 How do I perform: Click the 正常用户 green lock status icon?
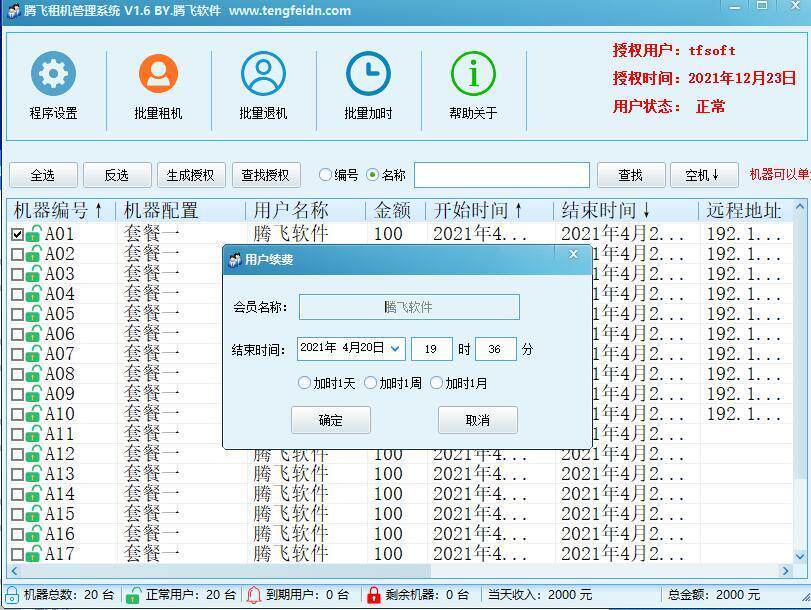tap(132, 596)
